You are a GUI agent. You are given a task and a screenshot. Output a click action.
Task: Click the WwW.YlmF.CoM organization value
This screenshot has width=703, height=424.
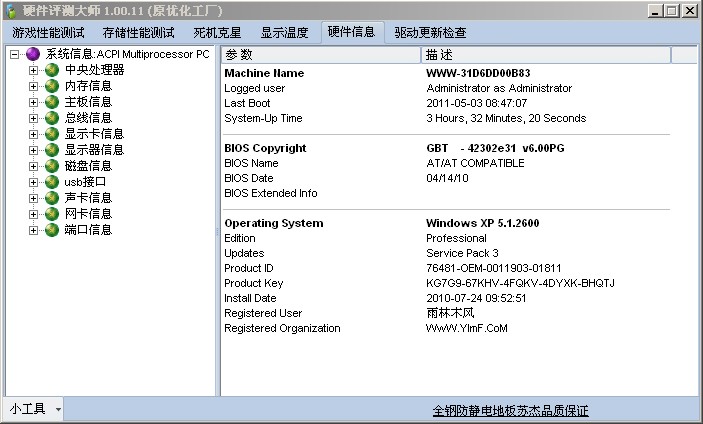pyautogui.click(x=467, y=329)
